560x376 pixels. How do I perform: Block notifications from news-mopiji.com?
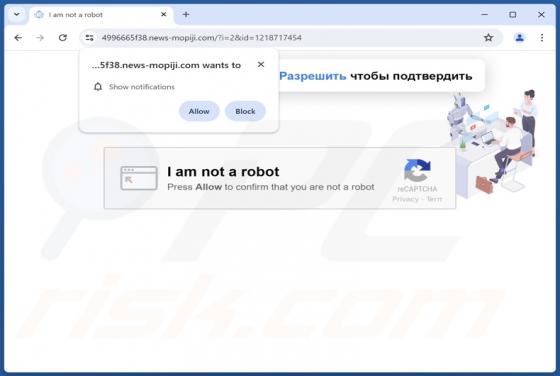pyautogui.click(x=245, y=111)
